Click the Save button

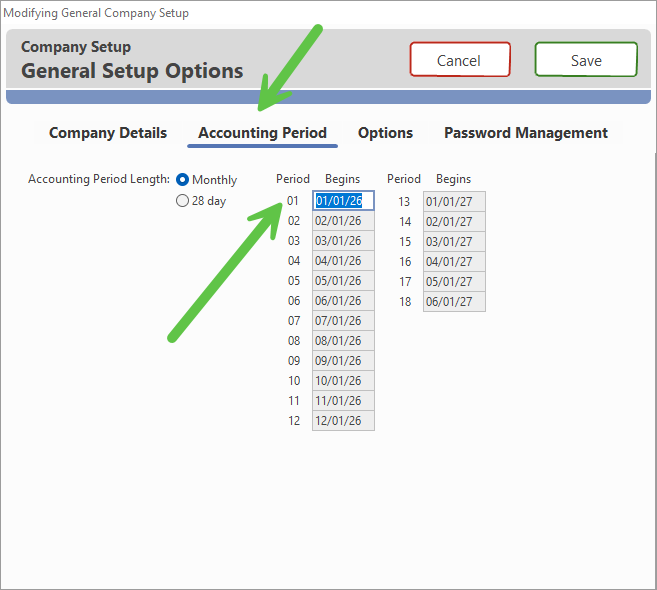click(586, 60)
